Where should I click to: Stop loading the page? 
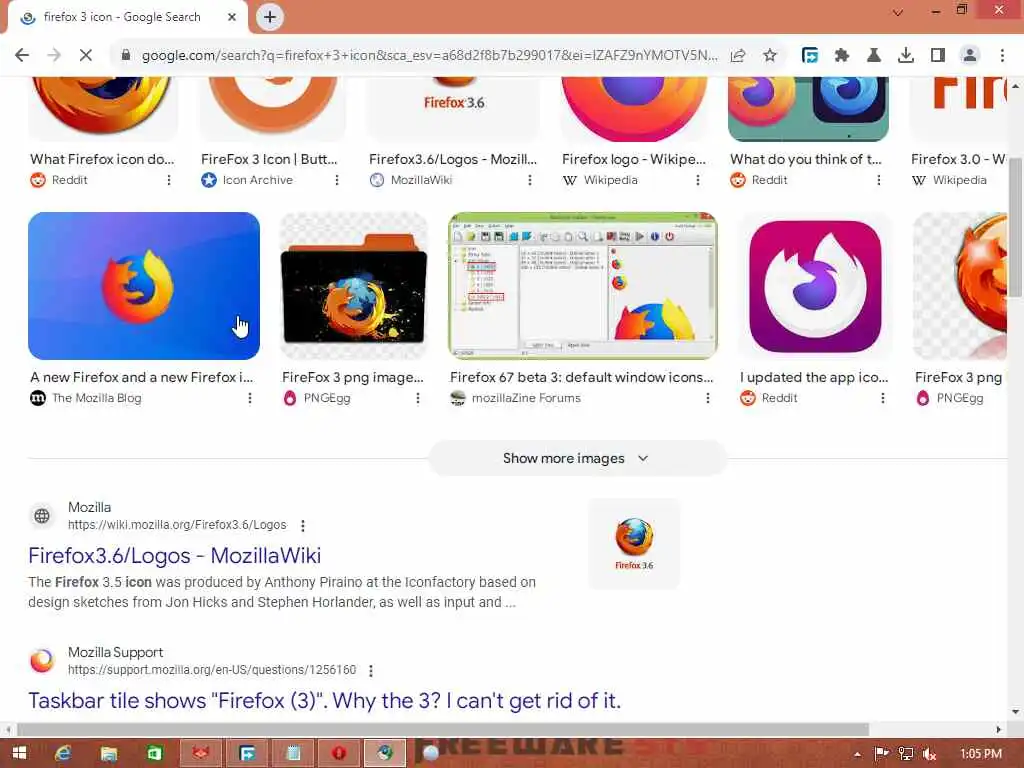pyautogui.click(x=86, y=56)
